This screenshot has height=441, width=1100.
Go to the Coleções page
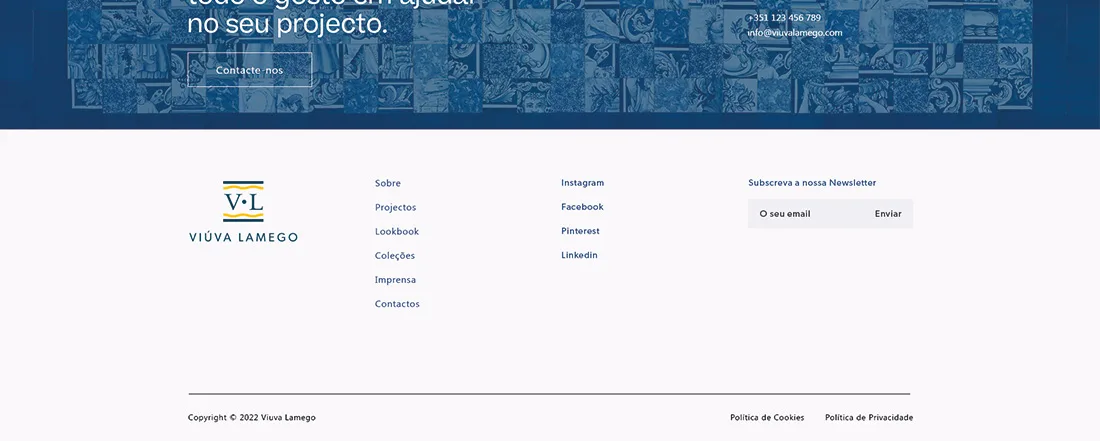pyautogui.click(x=394, y=256)
